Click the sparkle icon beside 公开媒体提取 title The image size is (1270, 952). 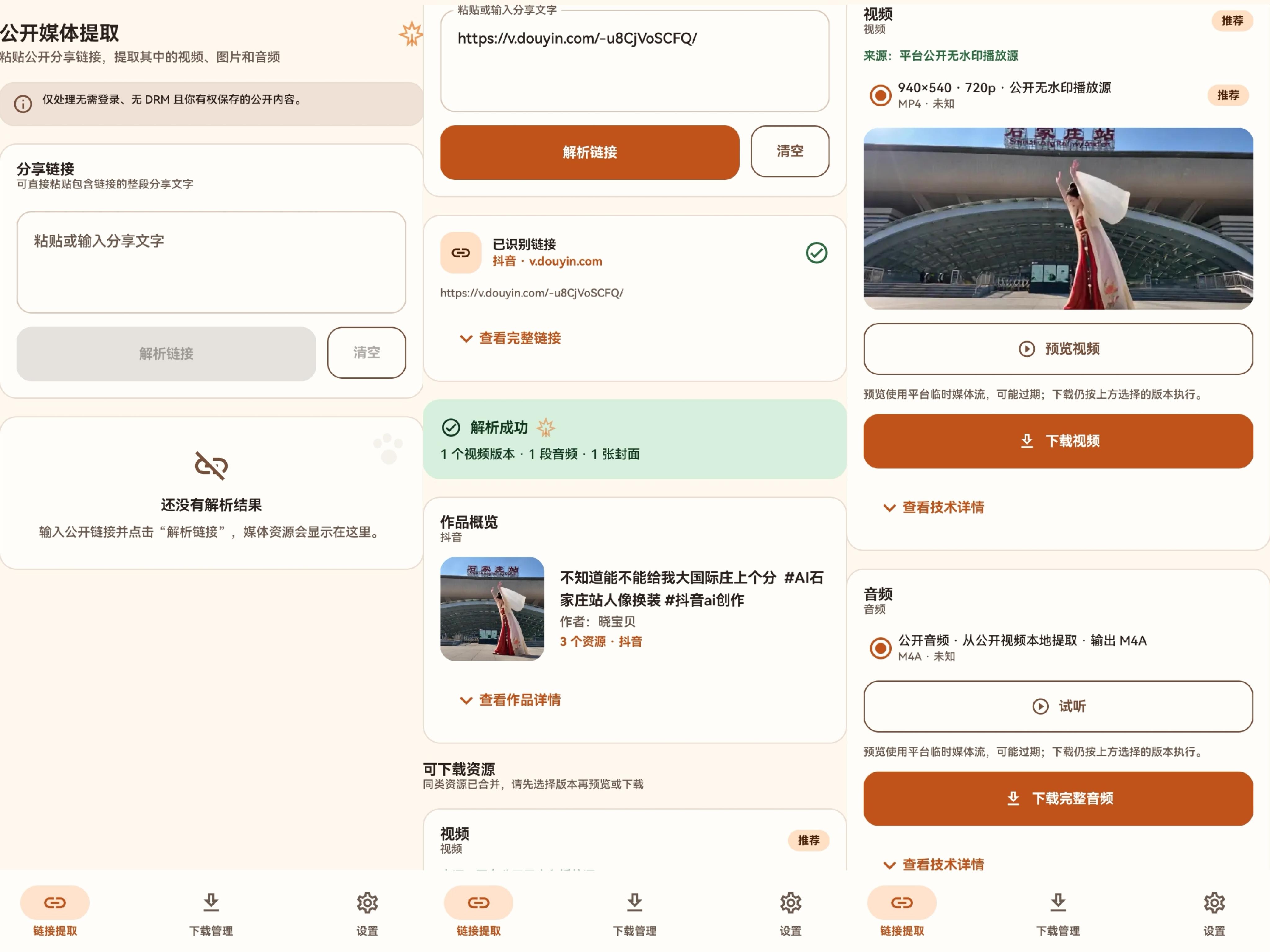tap(411, 34)
